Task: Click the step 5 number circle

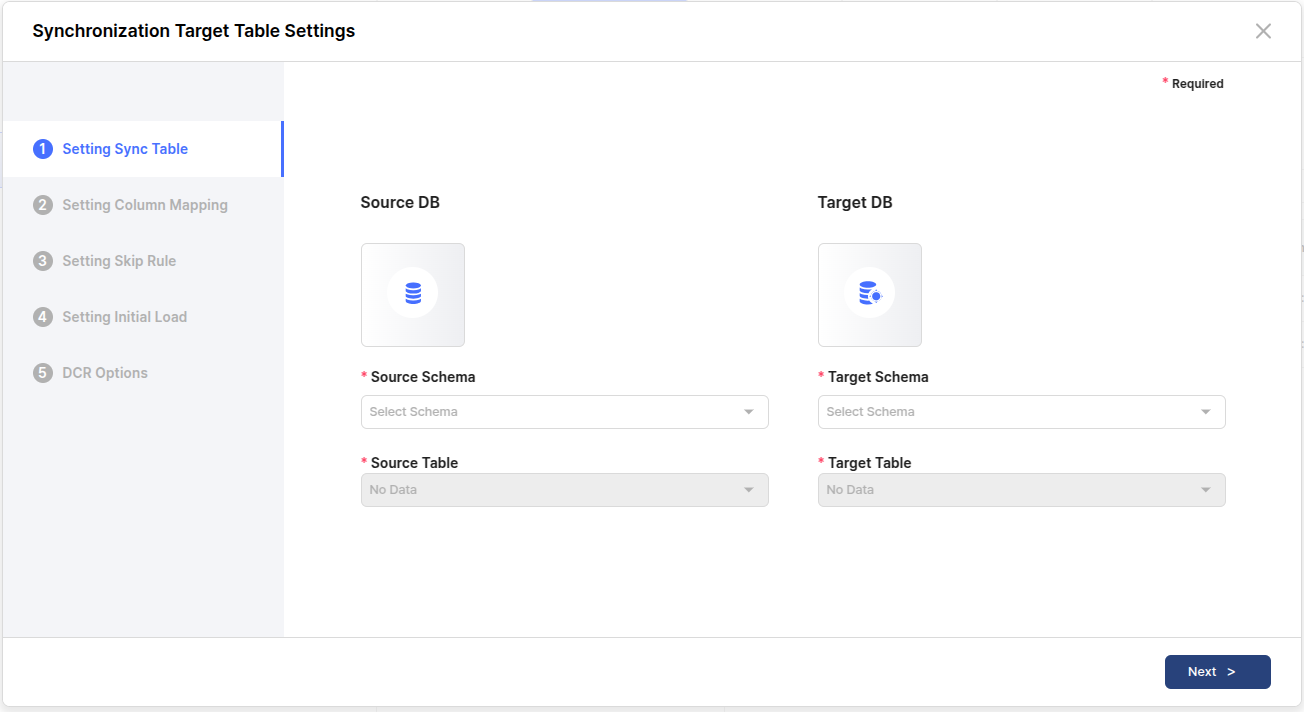Action: [x=42, y=373]
